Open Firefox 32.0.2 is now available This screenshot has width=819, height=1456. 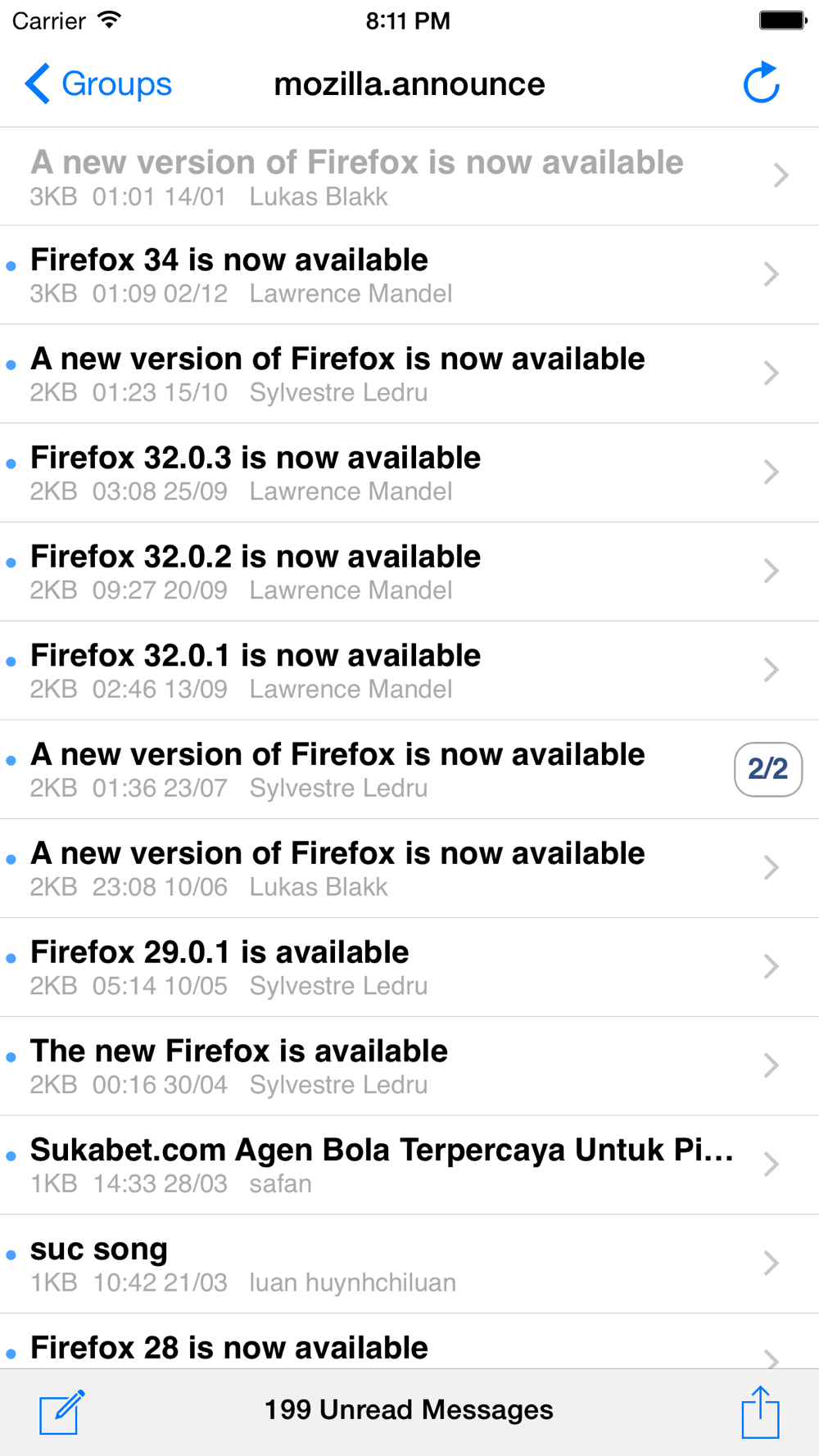pyautogui.click(x=409, y=572)
